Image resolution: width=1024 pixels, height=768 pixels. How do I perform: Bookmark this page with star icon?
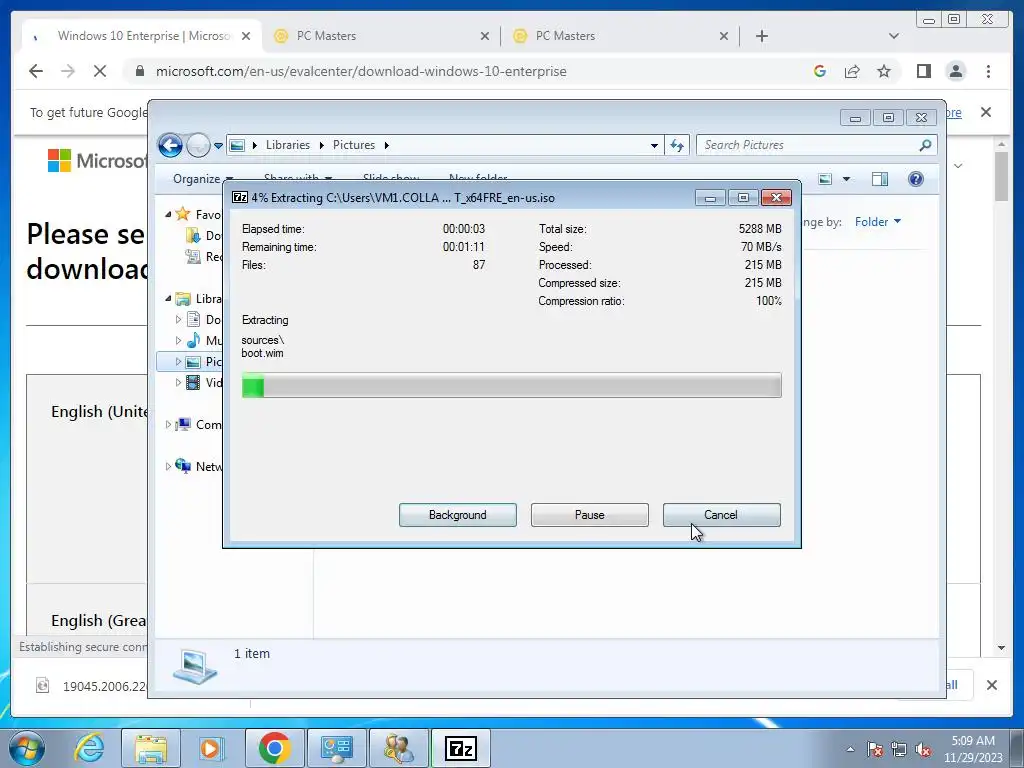(x=884, y=71)
